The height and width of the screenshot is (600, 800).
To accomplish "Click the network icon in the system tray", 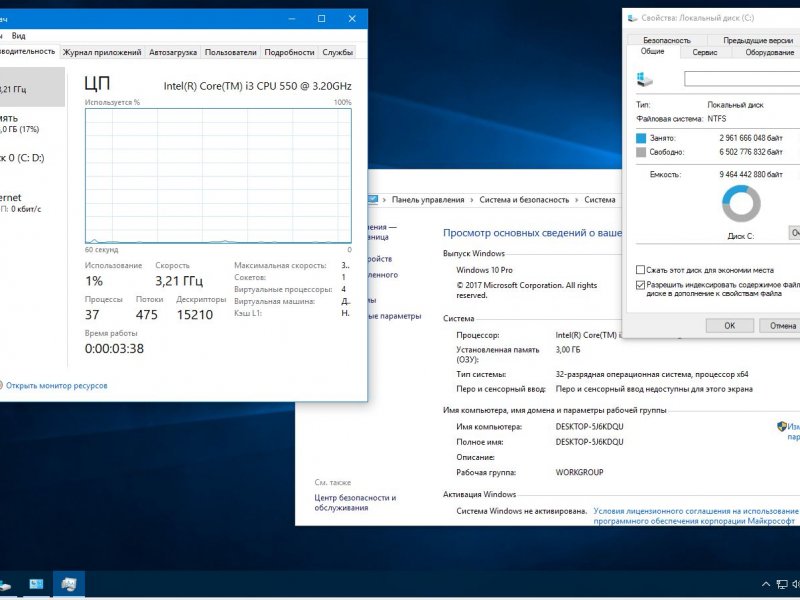I will [x=782, y=584].
